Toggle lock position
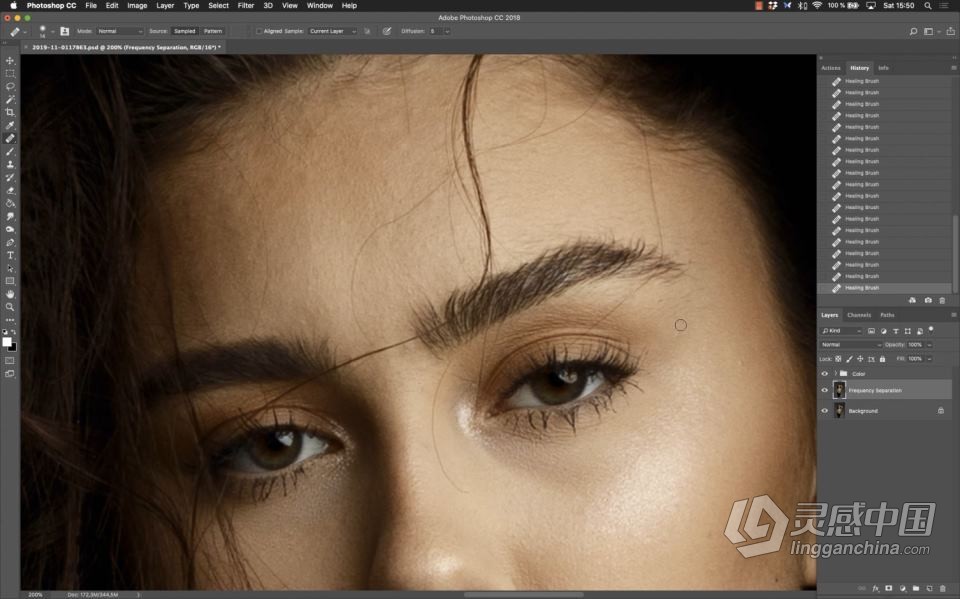This screenshot has height=599, width=960. pyautogui.click(x=860, y=359)
